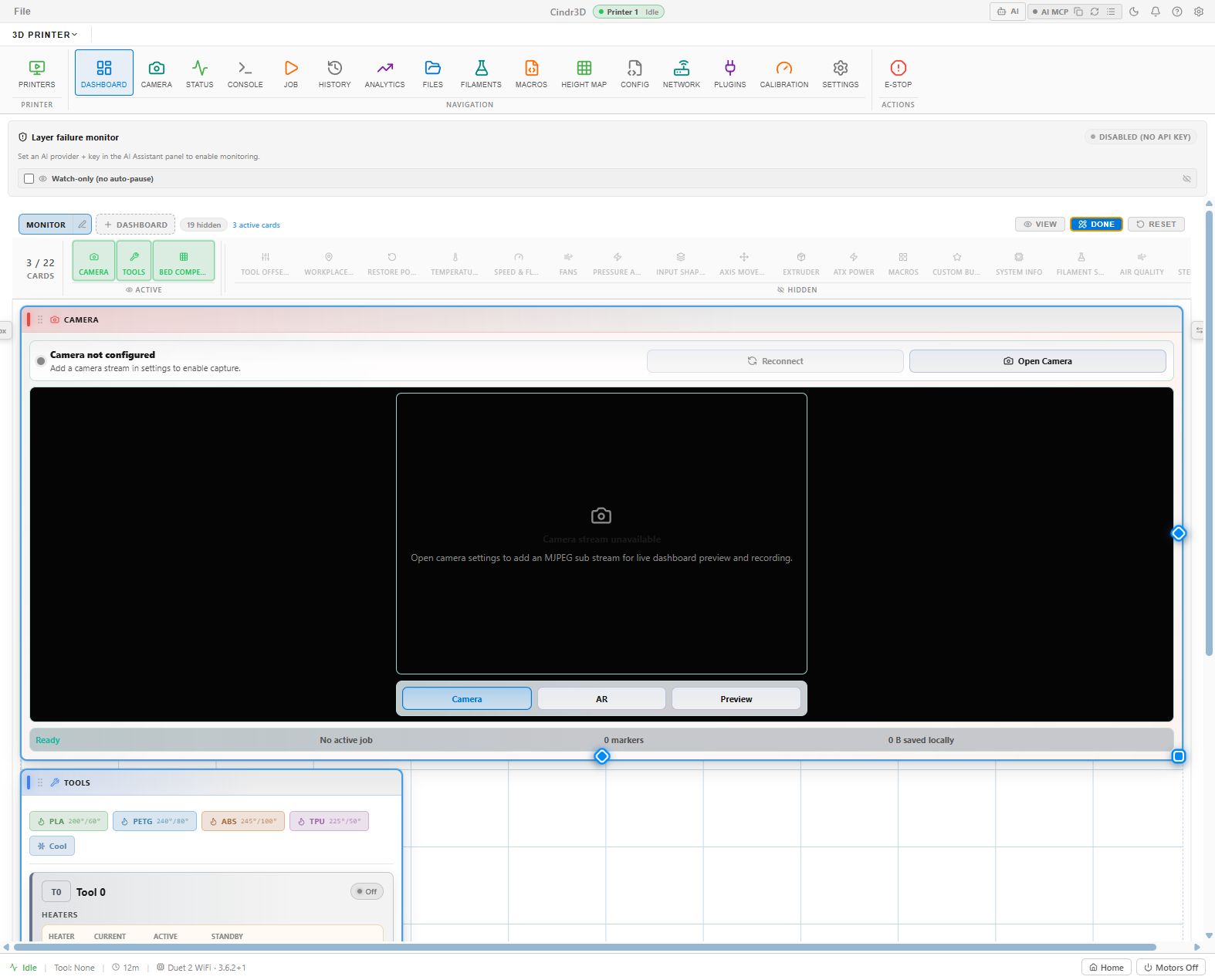Open the 3 active cards link
The width and height of the screenshot is (1215, 980).
click(256, 225)
